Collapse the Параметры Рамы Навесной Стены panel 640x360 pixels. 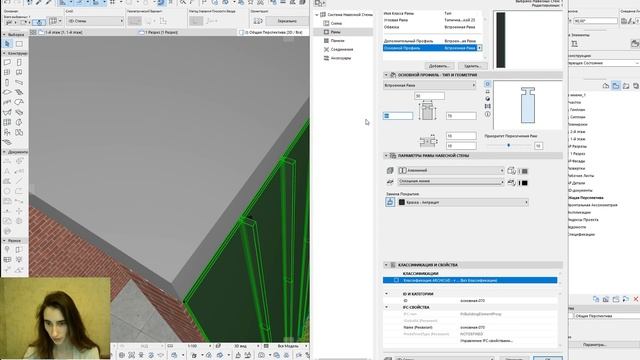tap(386, 156)
